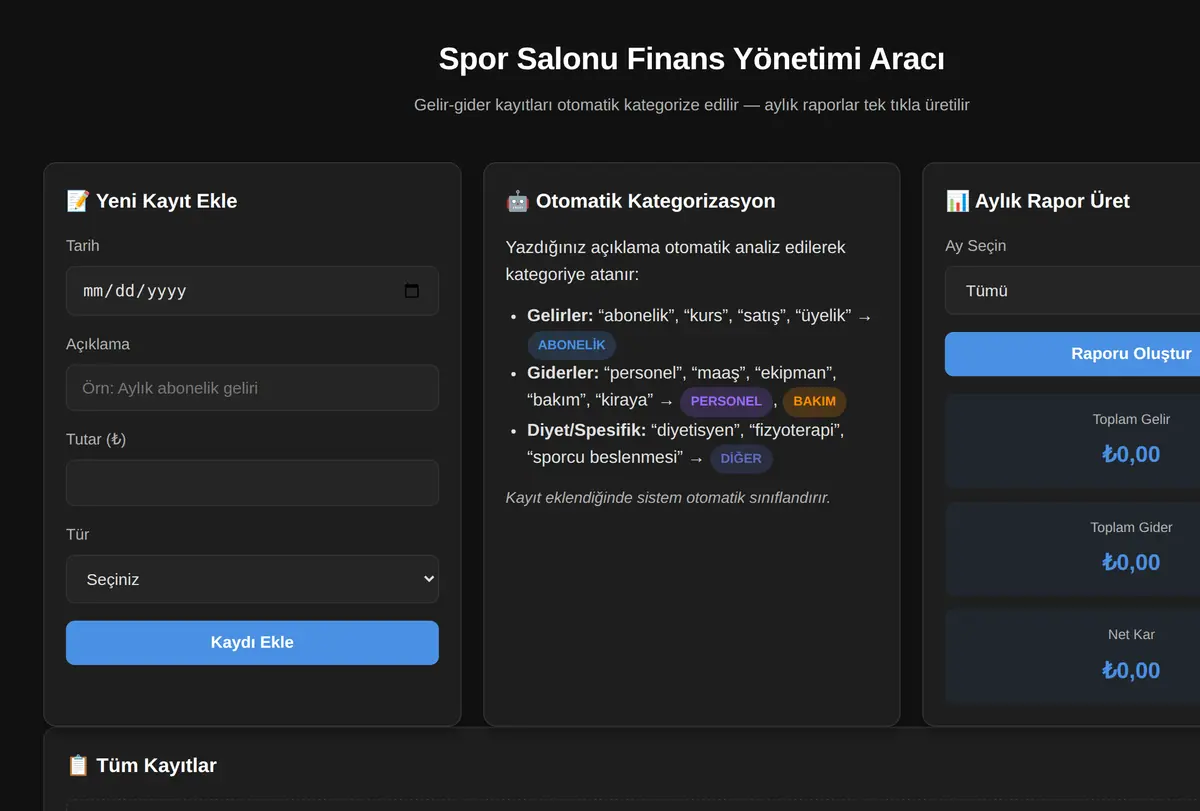1200x811 pixels.
Task: Click the Diyet/Spesifik bullet label
Action: 587,430
